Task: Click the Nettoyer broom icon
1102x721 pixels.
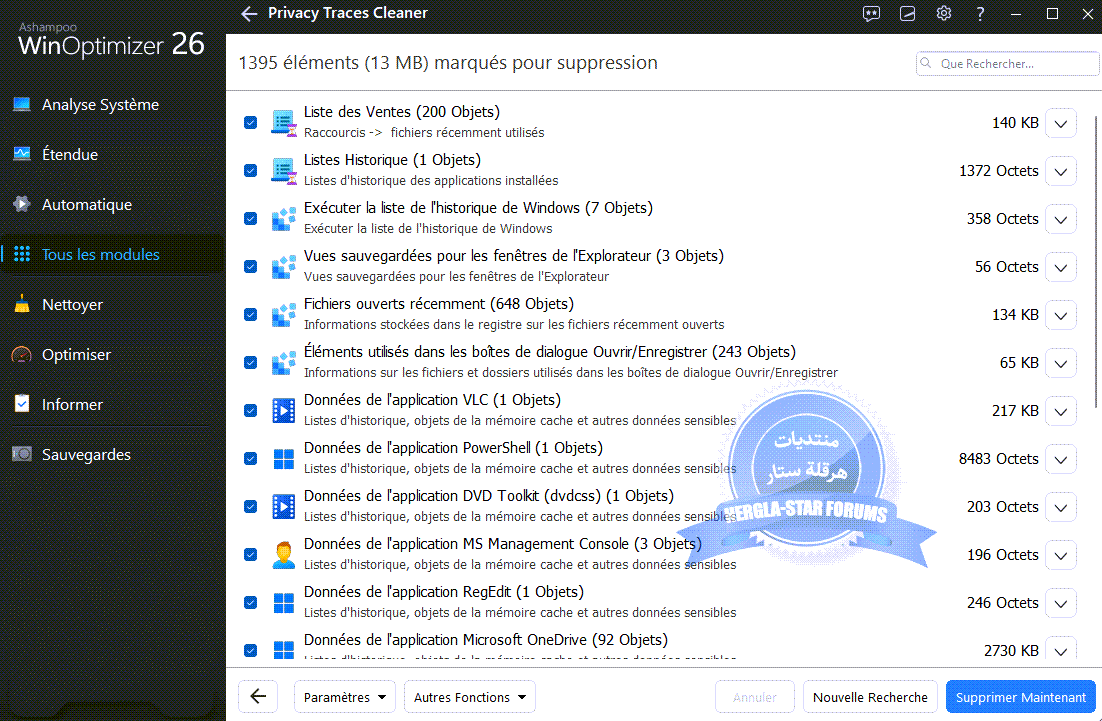Action: click(22, 304)
